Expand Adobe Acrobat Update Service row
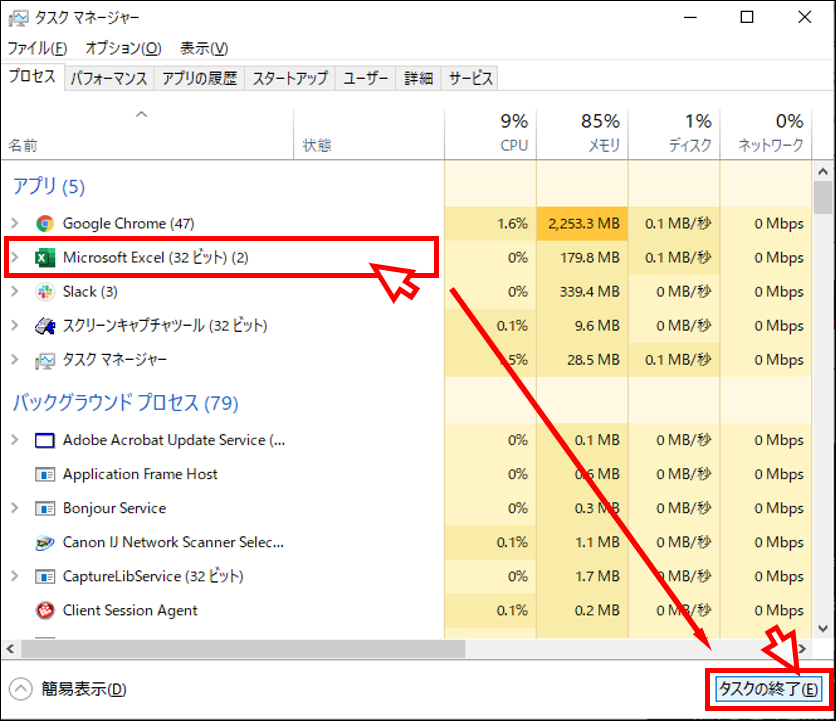The width and height of the screenshot is (836, 721). pos(15,440)
